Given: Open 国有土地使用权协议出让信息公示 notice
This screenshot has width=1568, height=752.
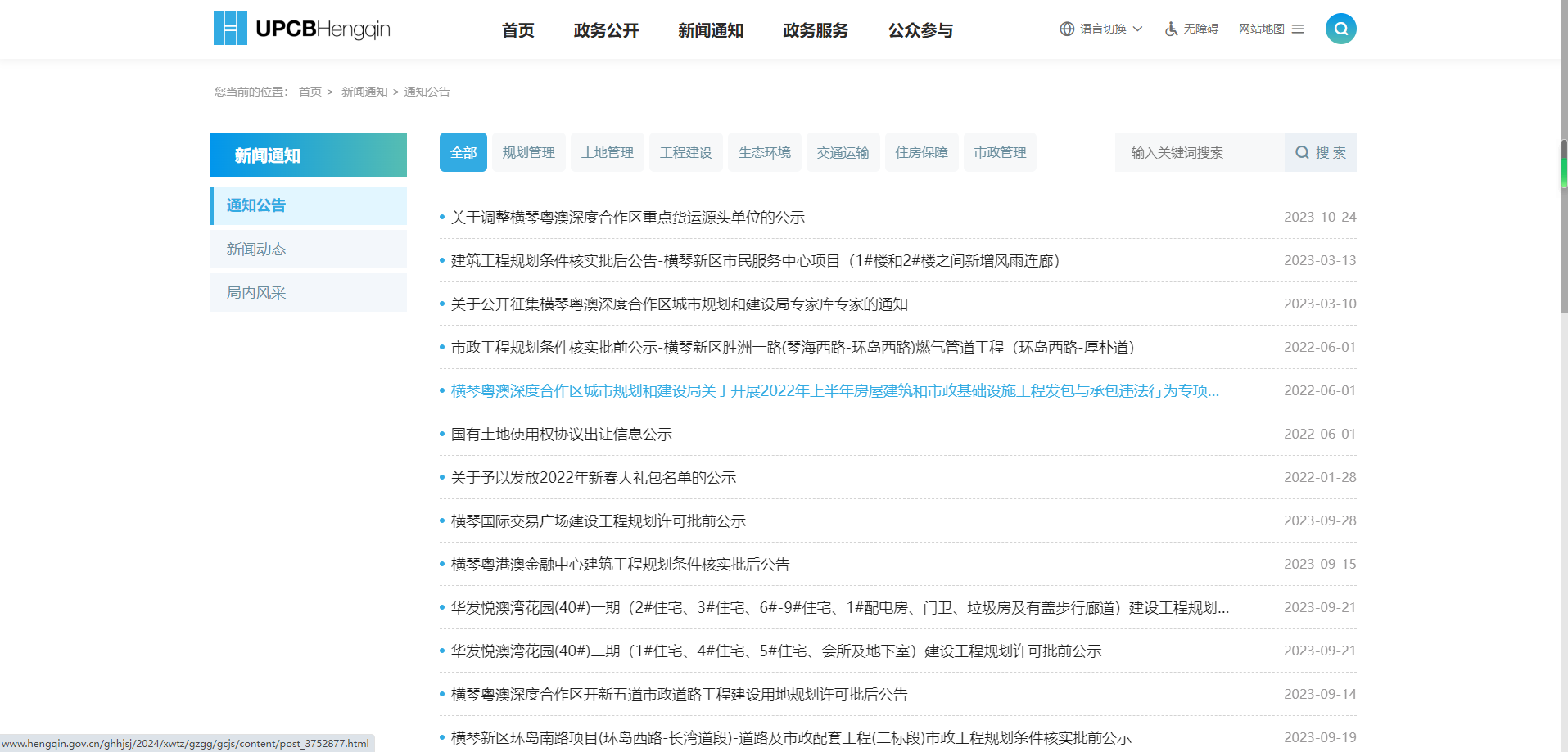Looking at the screenshot, I should [x=562, y=435].
